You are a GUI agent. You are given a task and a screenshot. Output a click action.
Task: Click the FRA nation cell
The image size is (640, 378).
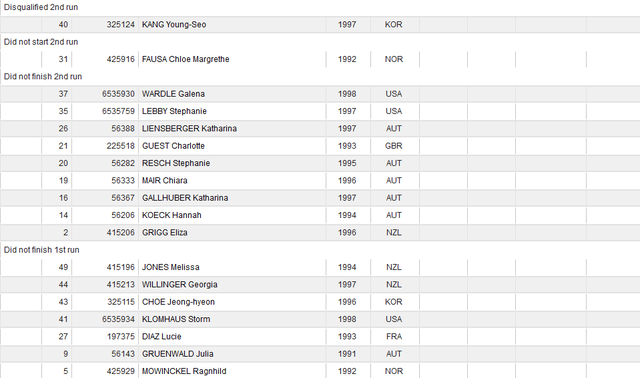point(393,337)
